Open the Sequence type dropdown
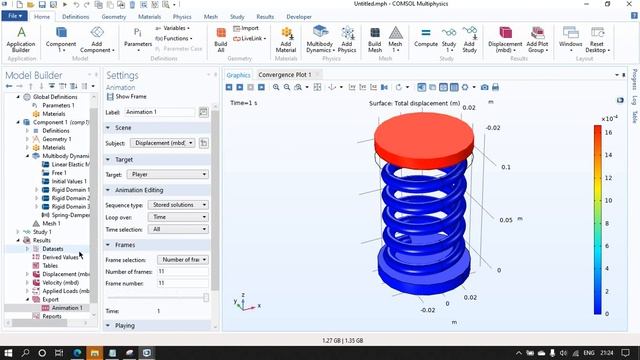This screenshot has height=360, width=640. click(178, 205)
